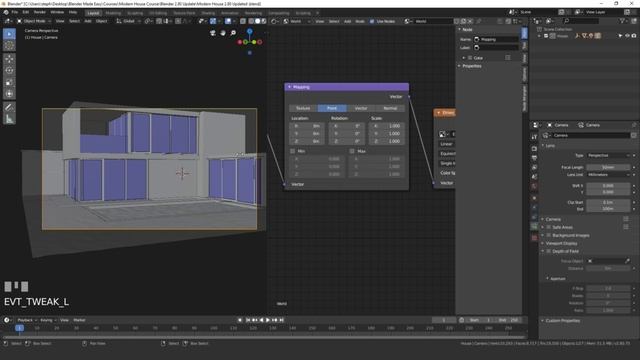Select Point type in Mapping node
Screen dimensions: 640x360
pyautogui.click(x=332, y=108)
